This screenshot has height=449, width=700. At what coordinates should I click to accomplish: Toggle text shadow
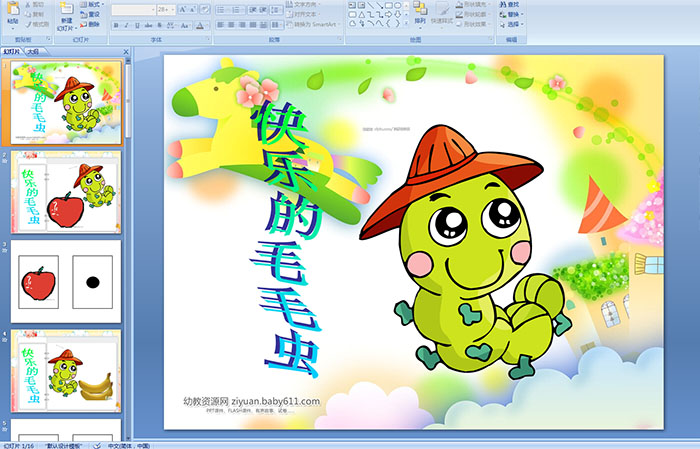[x=159, y=25]
